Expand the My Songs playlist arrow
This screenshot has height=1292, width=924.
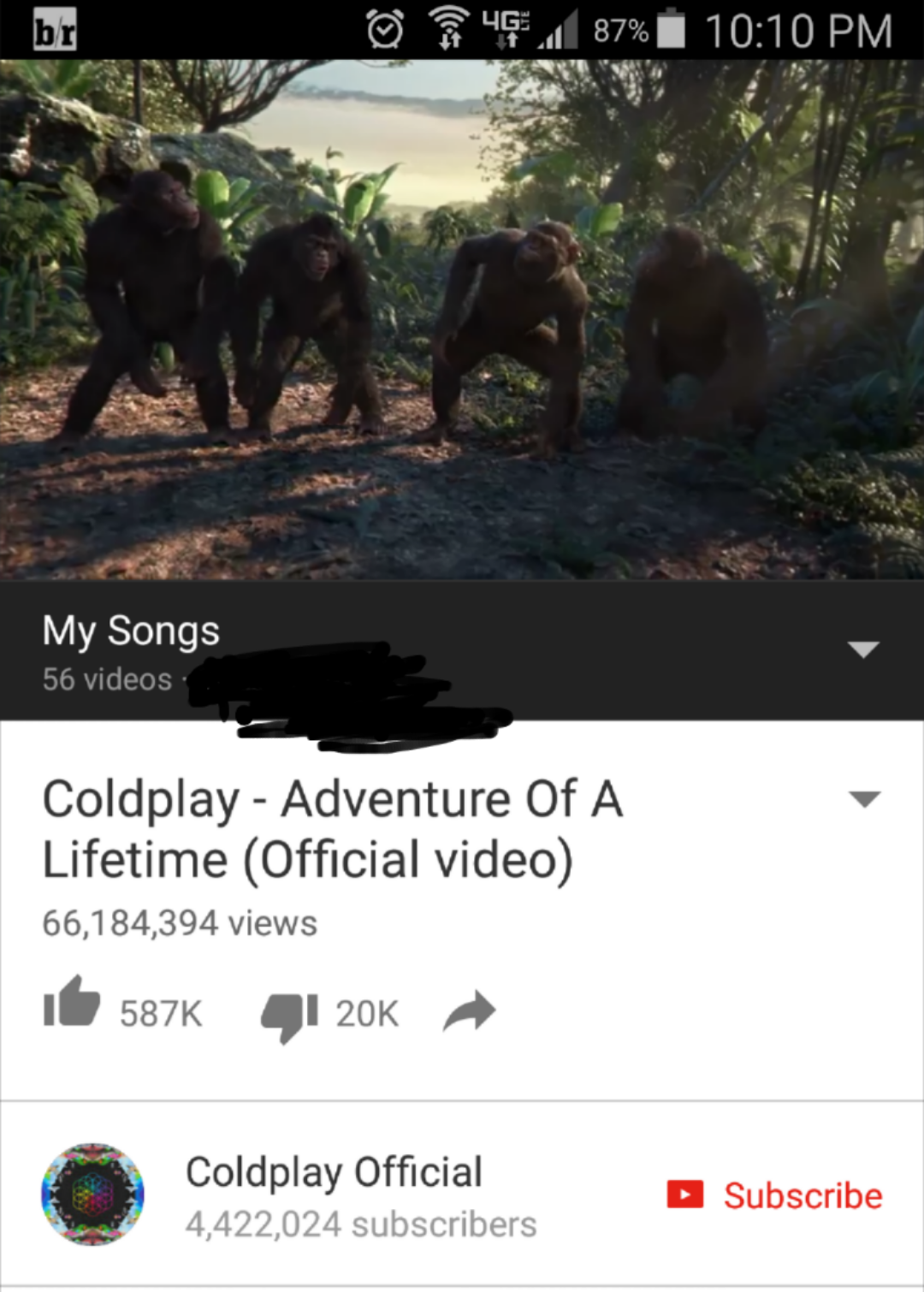click(x=863, y=649)
